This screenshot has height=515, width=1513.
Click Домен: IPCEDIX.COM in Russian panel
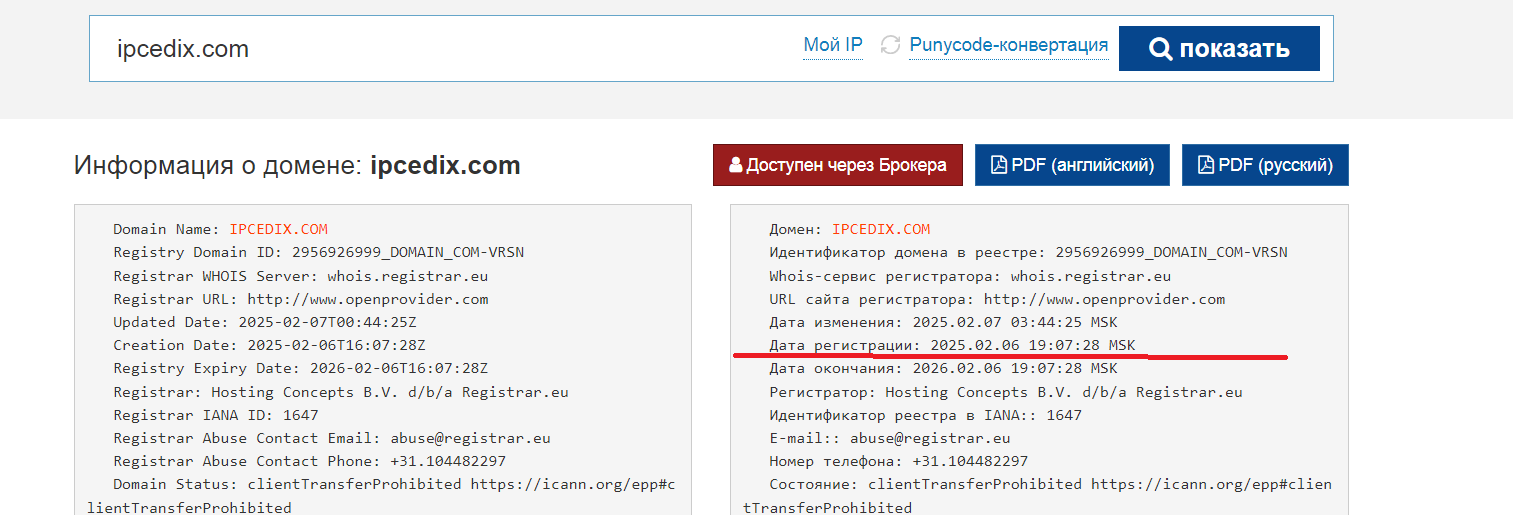(x=850, y=229)
